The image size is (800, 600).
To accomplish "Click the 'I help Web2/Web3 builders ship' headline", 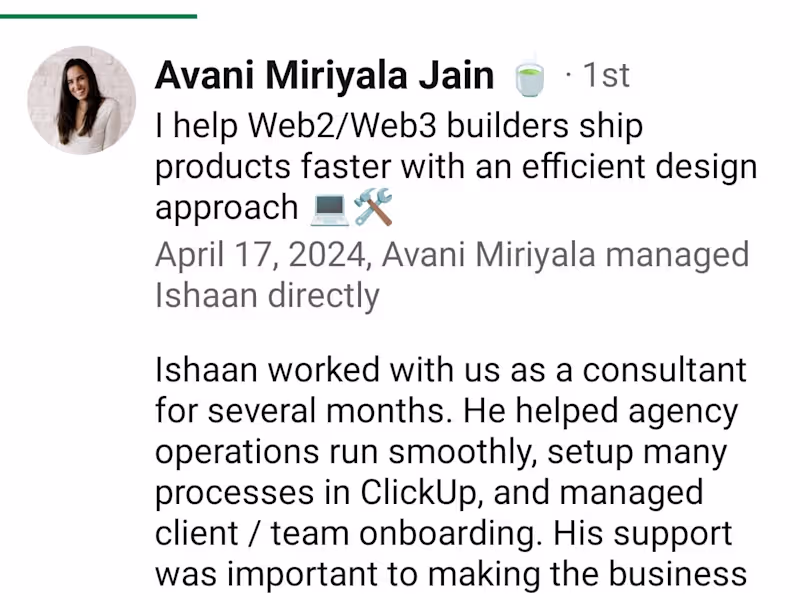I will click(399, 126).
